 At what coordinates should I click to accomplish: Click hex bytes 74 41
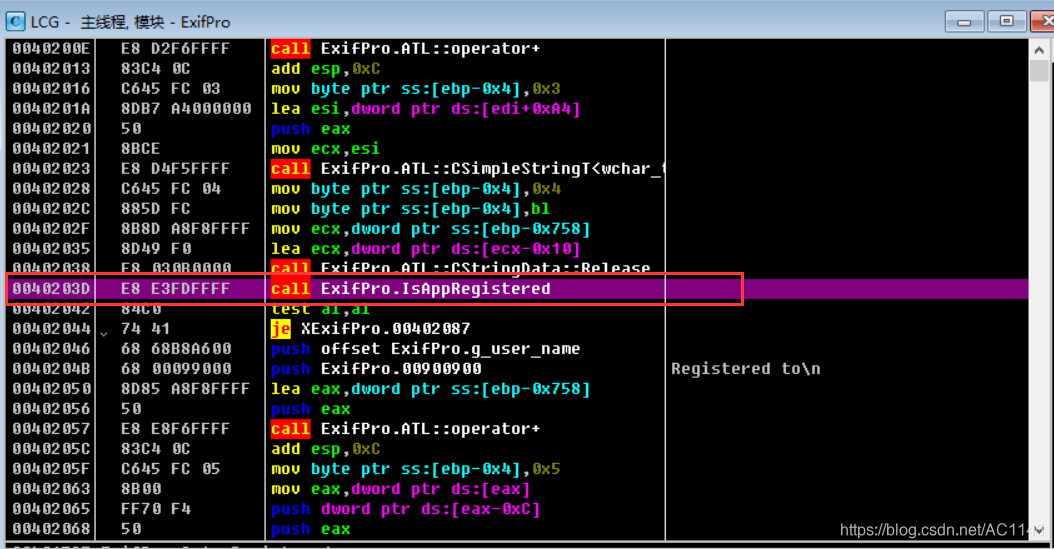pyautogui.click(x=145, y=329)
